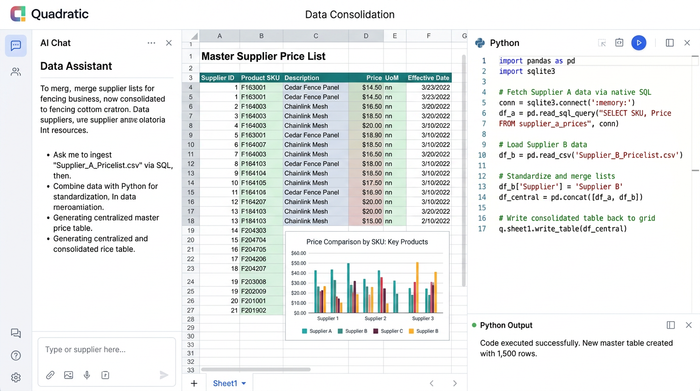700x391 pixels.
Task: Click the horizontal scrollbar of the sheet
Action: click(255, 370)
